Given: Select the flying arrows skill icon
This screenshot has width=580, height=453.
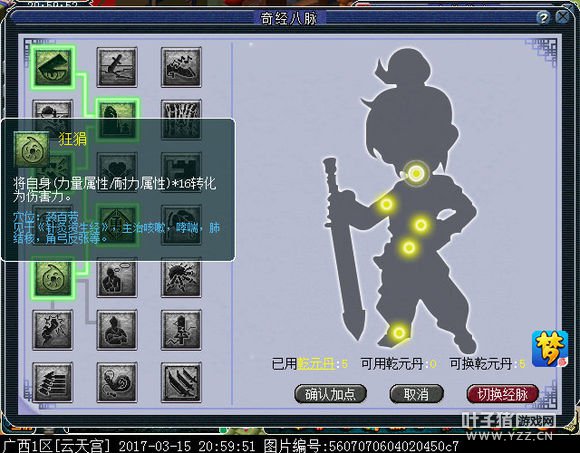Looking at the screenshot, I should tap(53, 382).
